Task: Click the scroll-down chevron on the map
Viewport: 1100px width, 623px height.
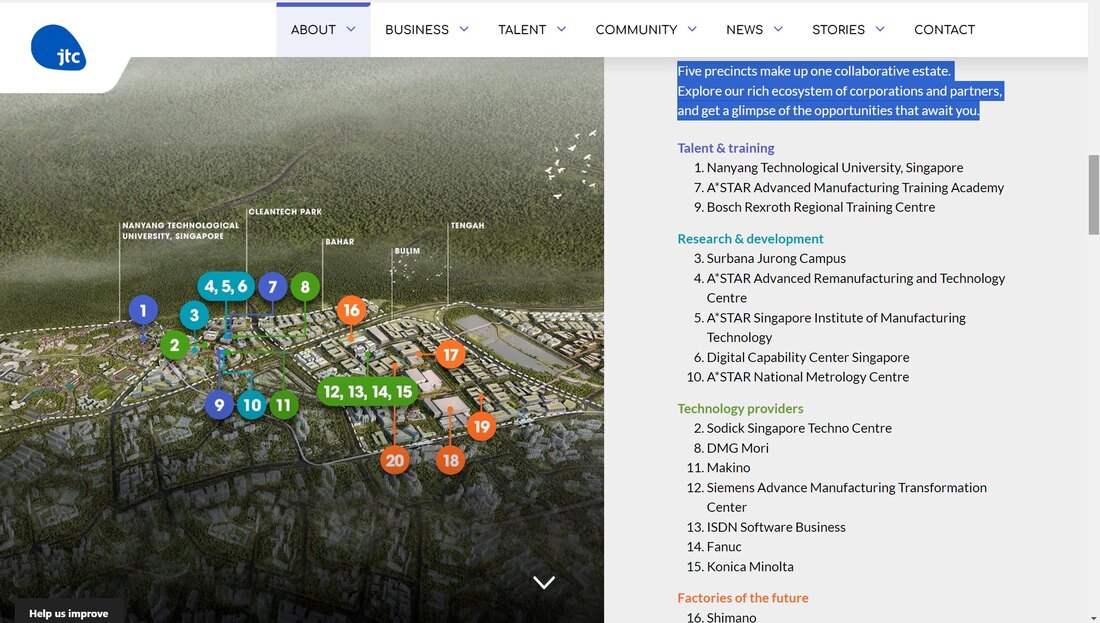Action: 544,582
